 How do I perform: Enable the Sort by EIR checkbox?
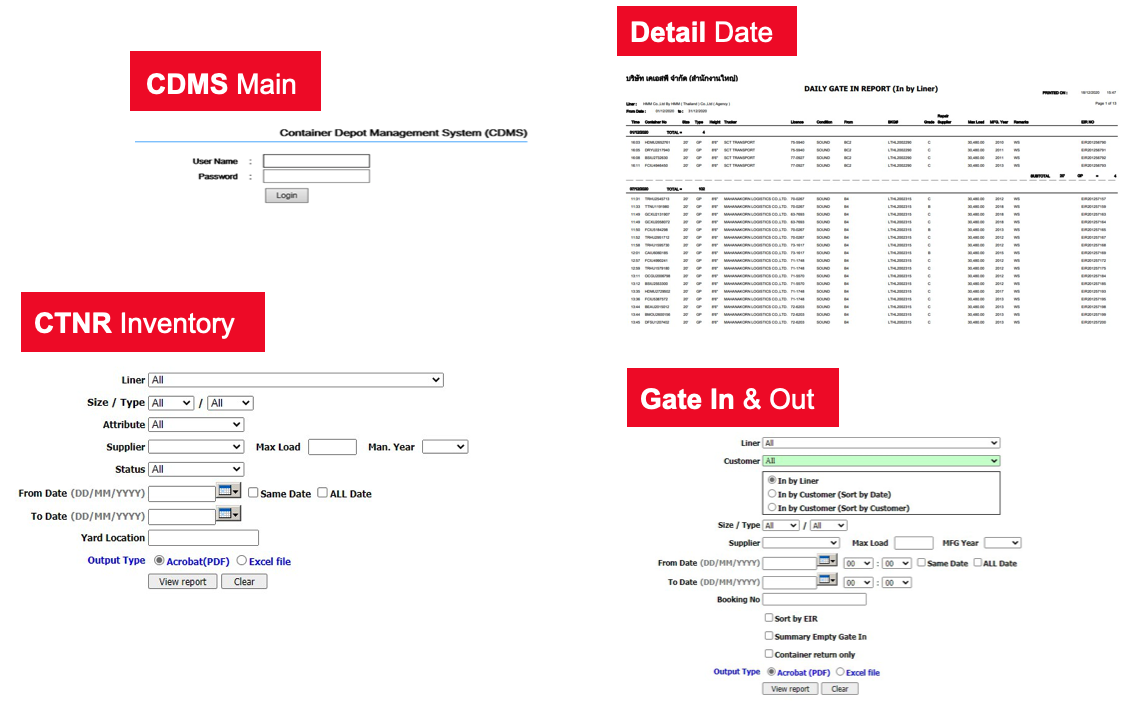pos(768,617)
